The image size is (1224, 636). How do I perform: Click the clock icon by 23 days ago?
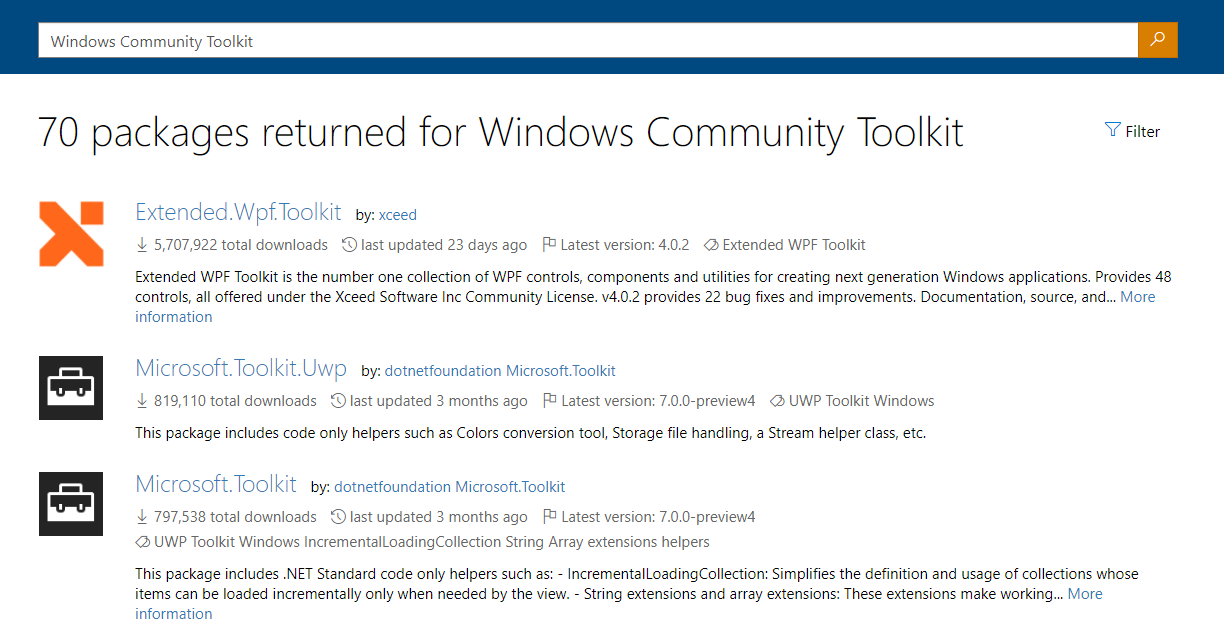click(x=349, y=245)
